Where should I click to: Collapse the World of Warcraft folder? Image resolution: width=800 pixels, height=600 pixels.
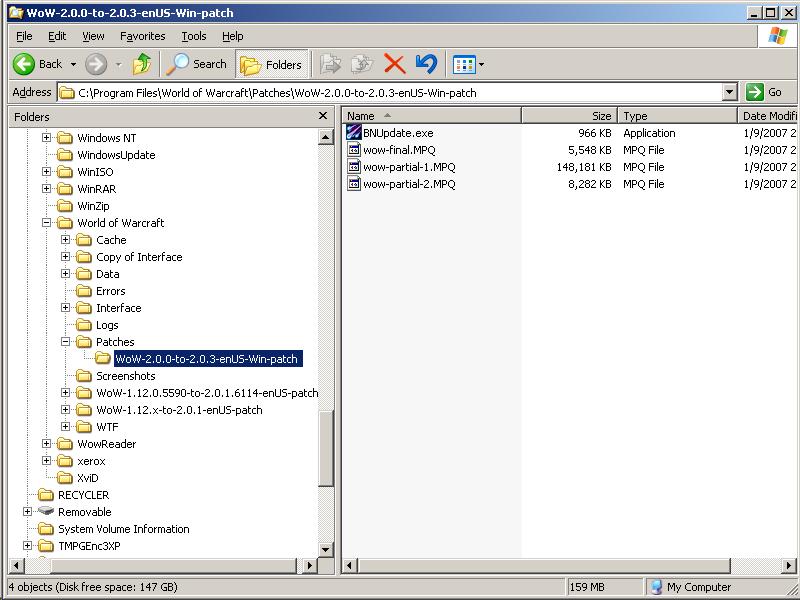(x=46, y=222)
